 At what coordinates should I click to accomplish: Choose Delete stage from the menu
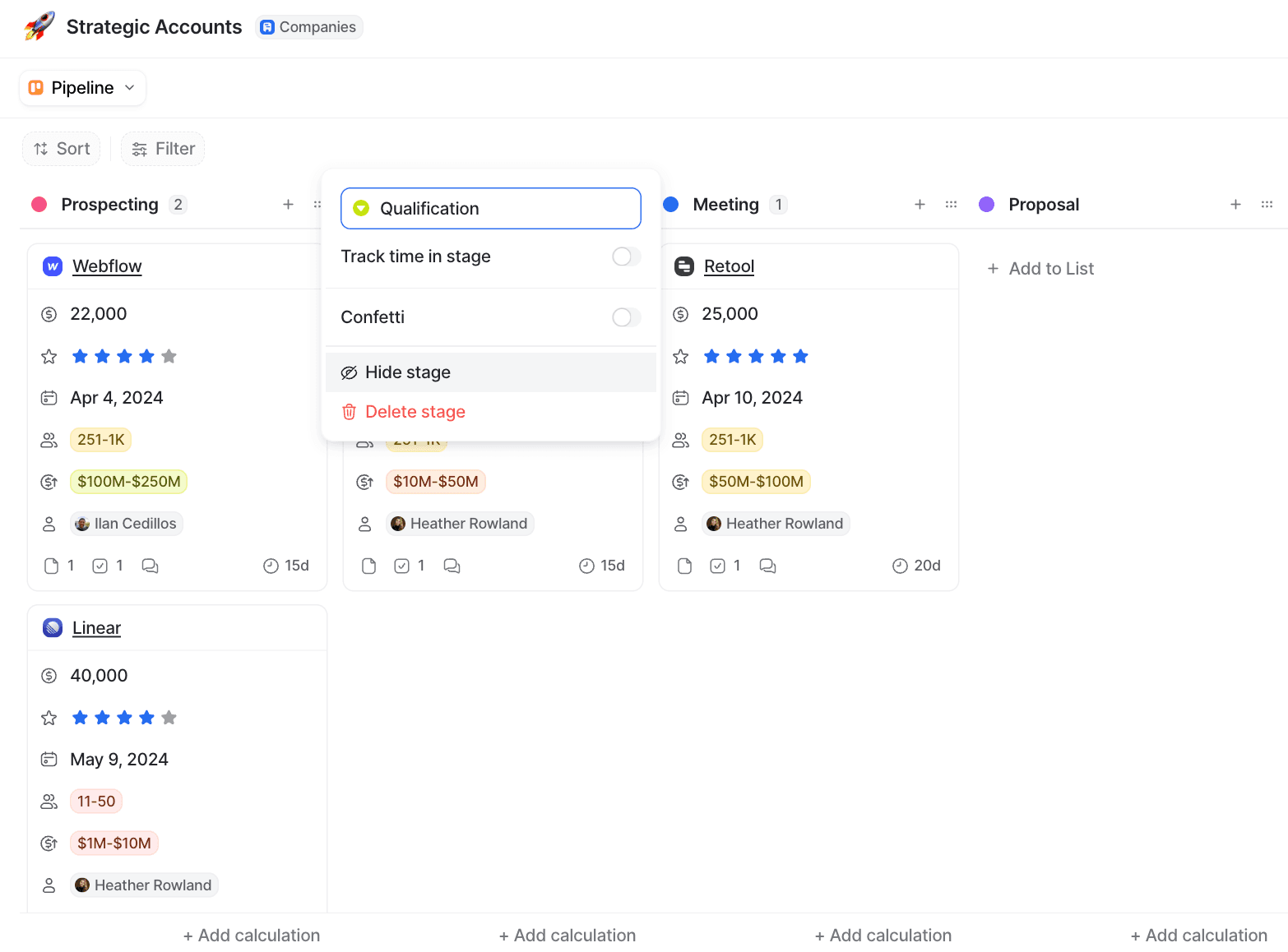[491, 412]
